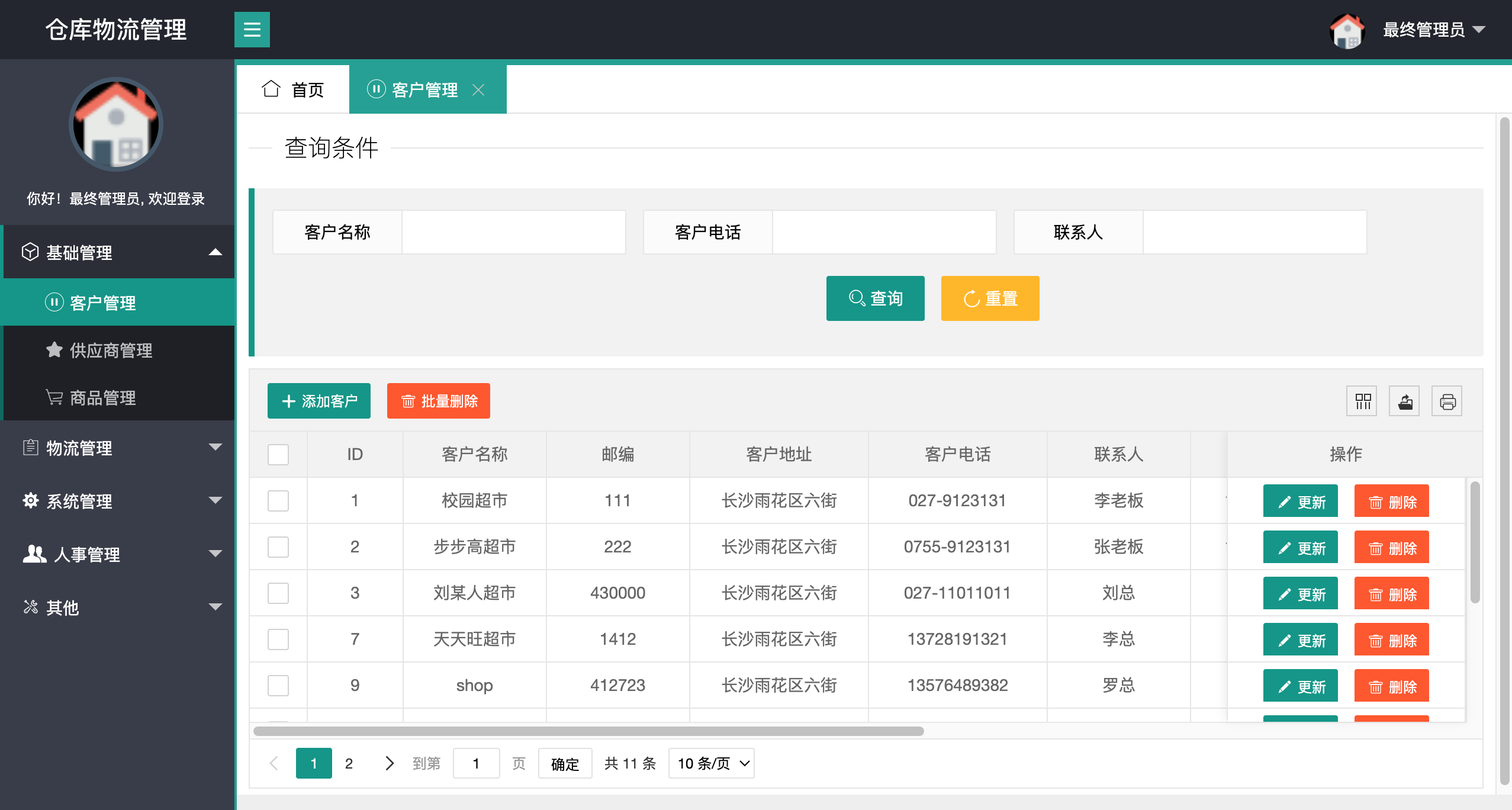The height and width of the screenshot is (810, 1512).
Task: Click the 重置 reset button
Action: [x=990, y=298]
